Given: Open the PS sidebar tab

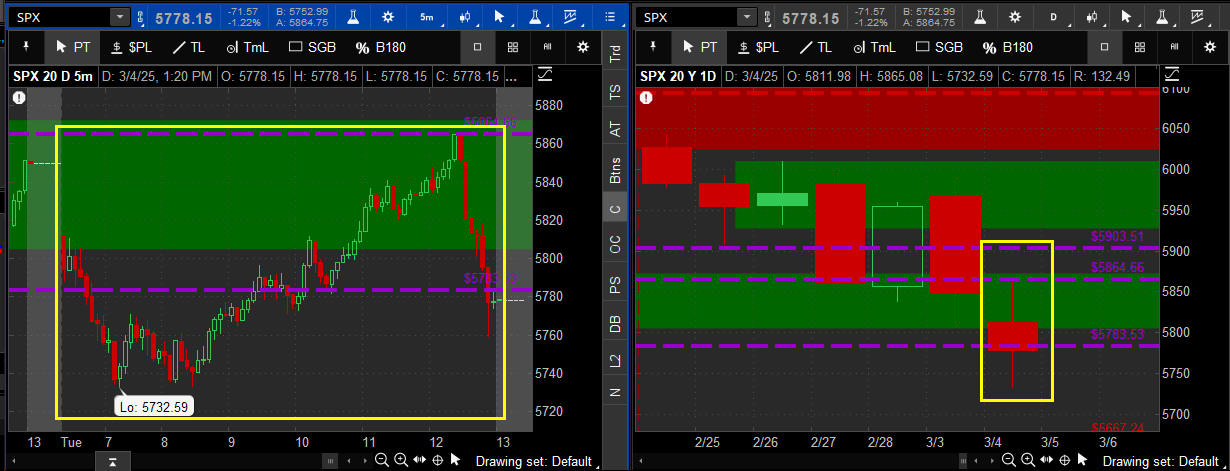Looking at the screenshot, I should pos(614,285).
